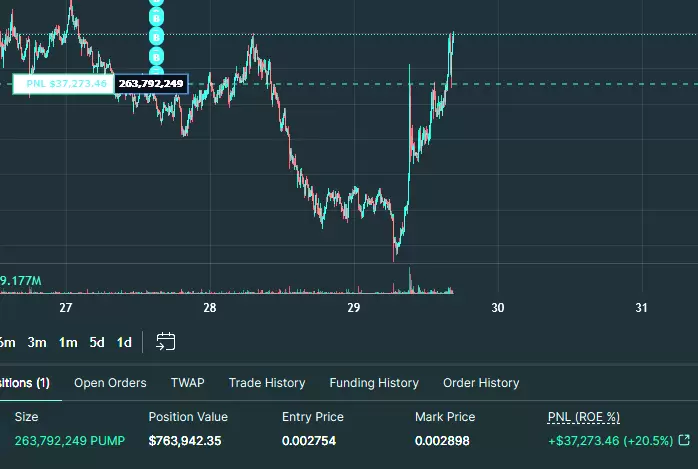
Task: Switch to the TWAP tab
Action: (187, 383)
